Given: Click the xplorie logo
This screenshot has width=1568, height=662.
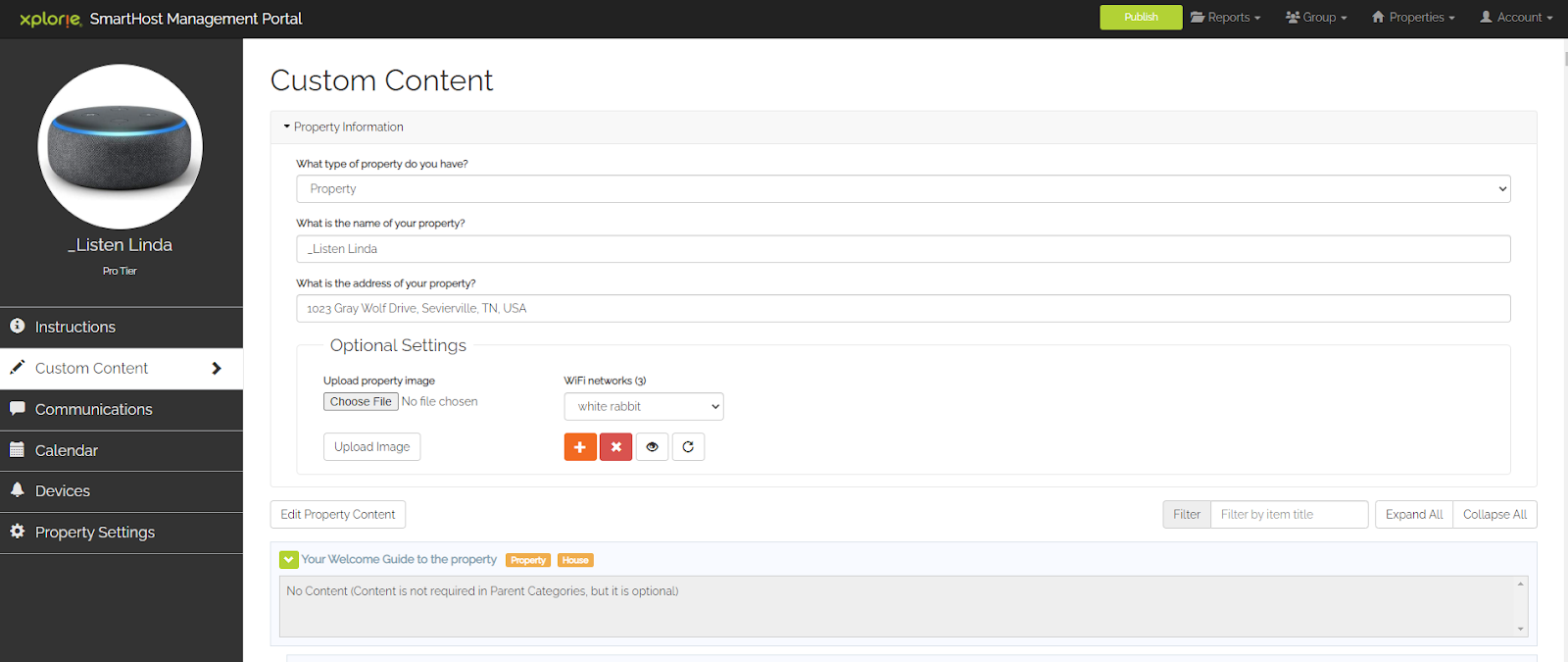Looking at the screenshot, I should pos(50,19).
